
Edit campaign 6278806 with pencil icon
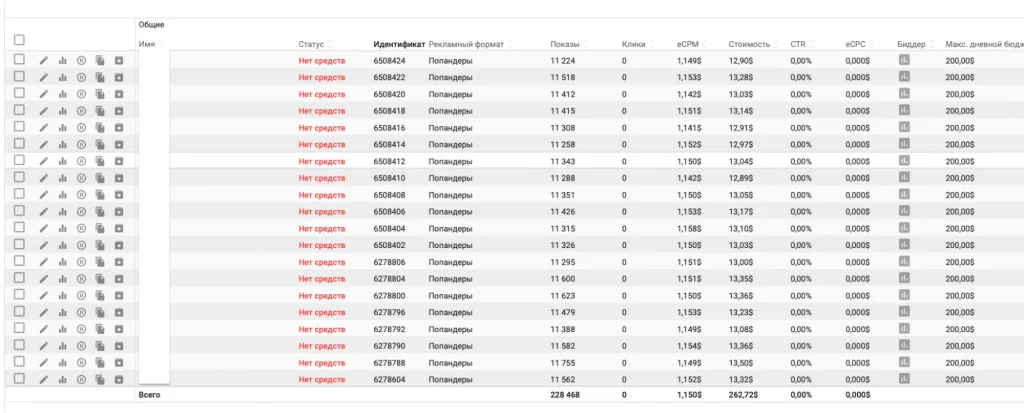(44, 262)
